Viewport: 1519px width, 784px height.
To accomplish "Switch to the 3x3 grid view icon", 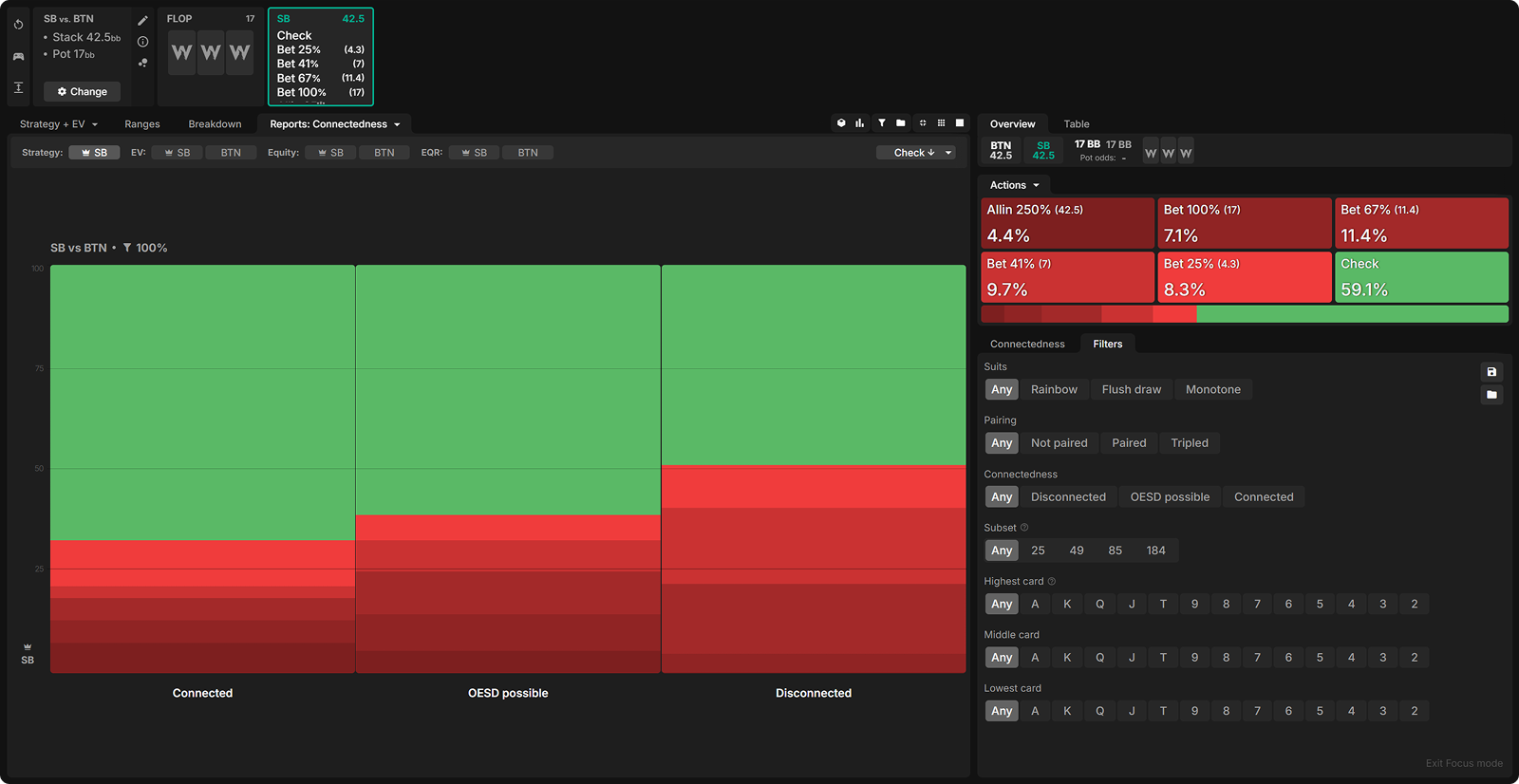I will pyautogui.click(x=941, y=123).
